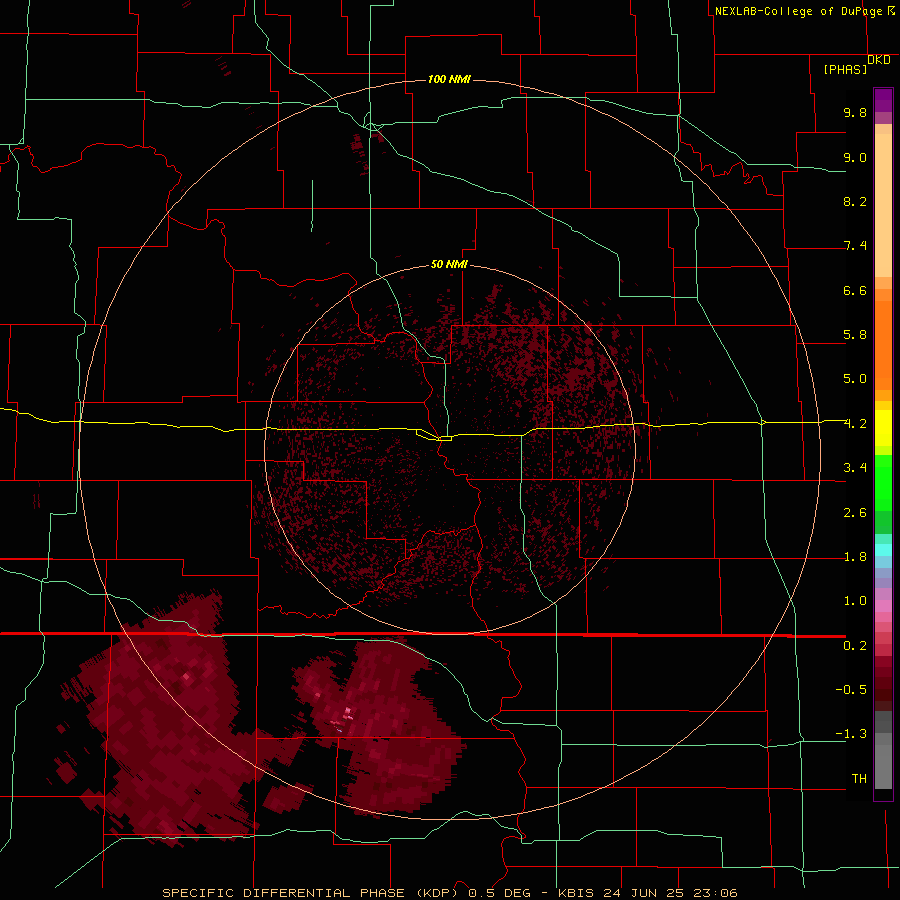900x900 pixels.
Task: Click the 1.0 colorbar value
Action: click(x=855, y=601)
